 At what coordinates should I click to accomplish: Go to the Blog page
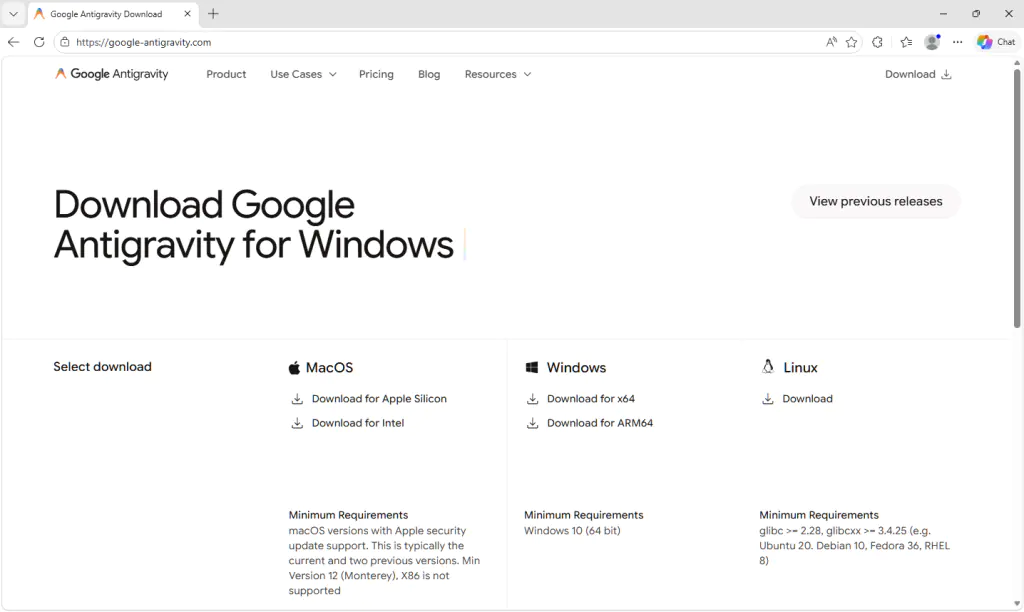429,74
